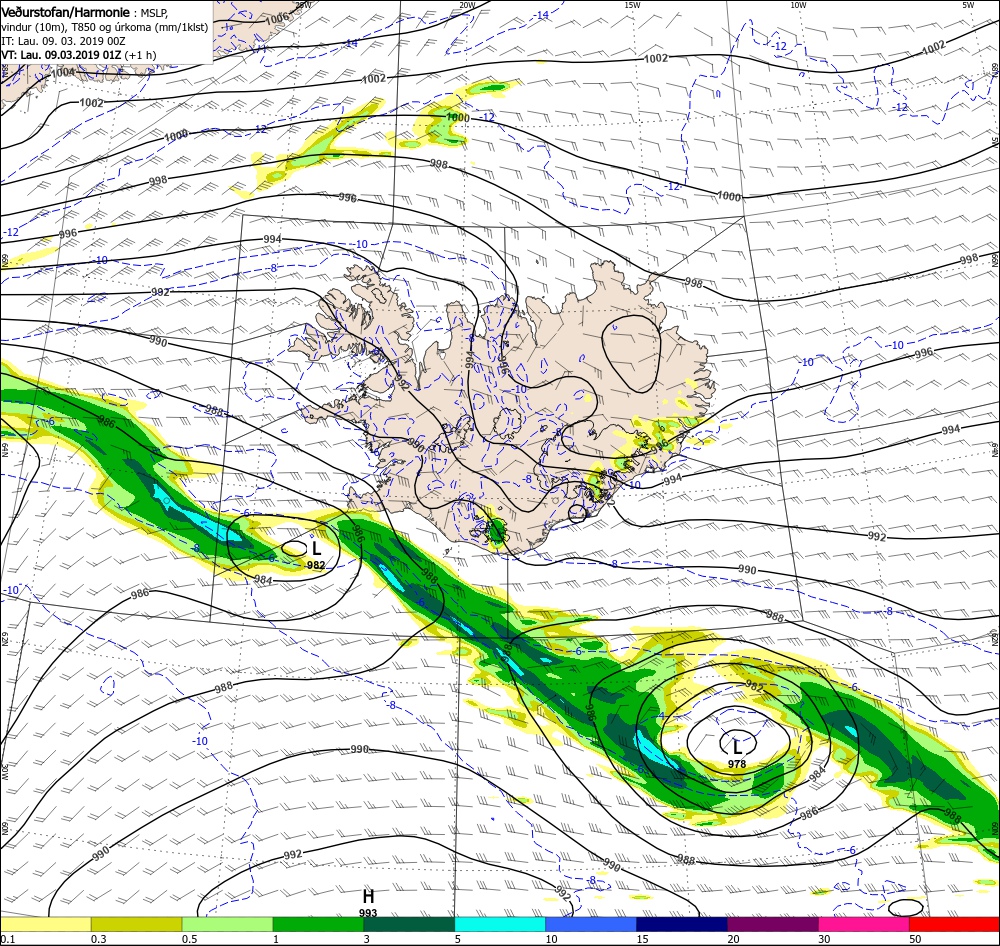
Task: Pick the light green 0.5 mm legend swatch
Action: [227, 924]
